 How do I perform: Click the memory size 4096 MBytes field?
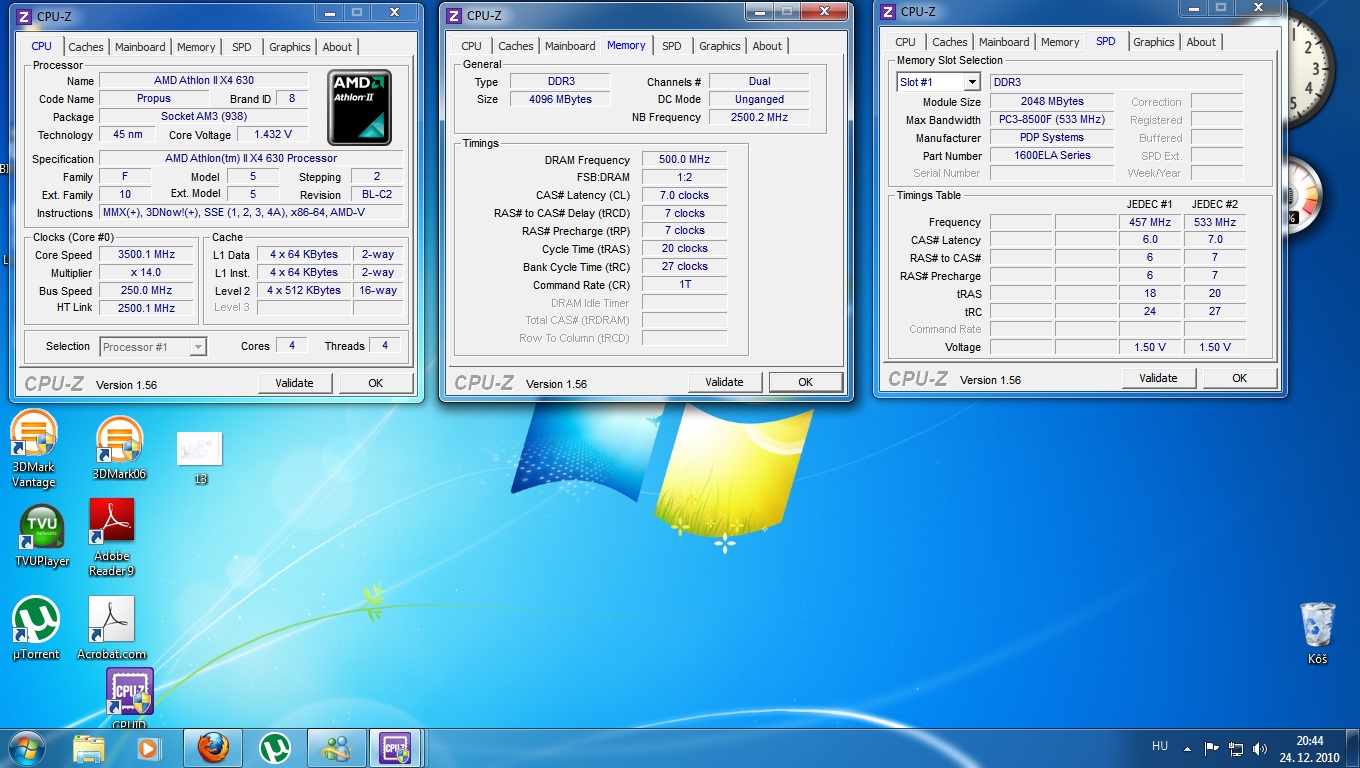pyautogui.click(x=560, y=99)
